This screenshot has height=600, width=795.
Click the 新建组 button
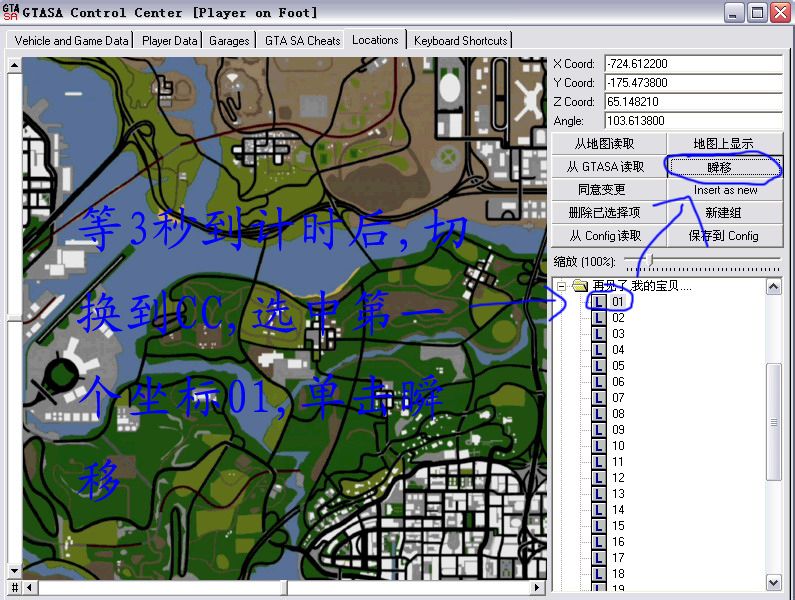tap(725, 213)
